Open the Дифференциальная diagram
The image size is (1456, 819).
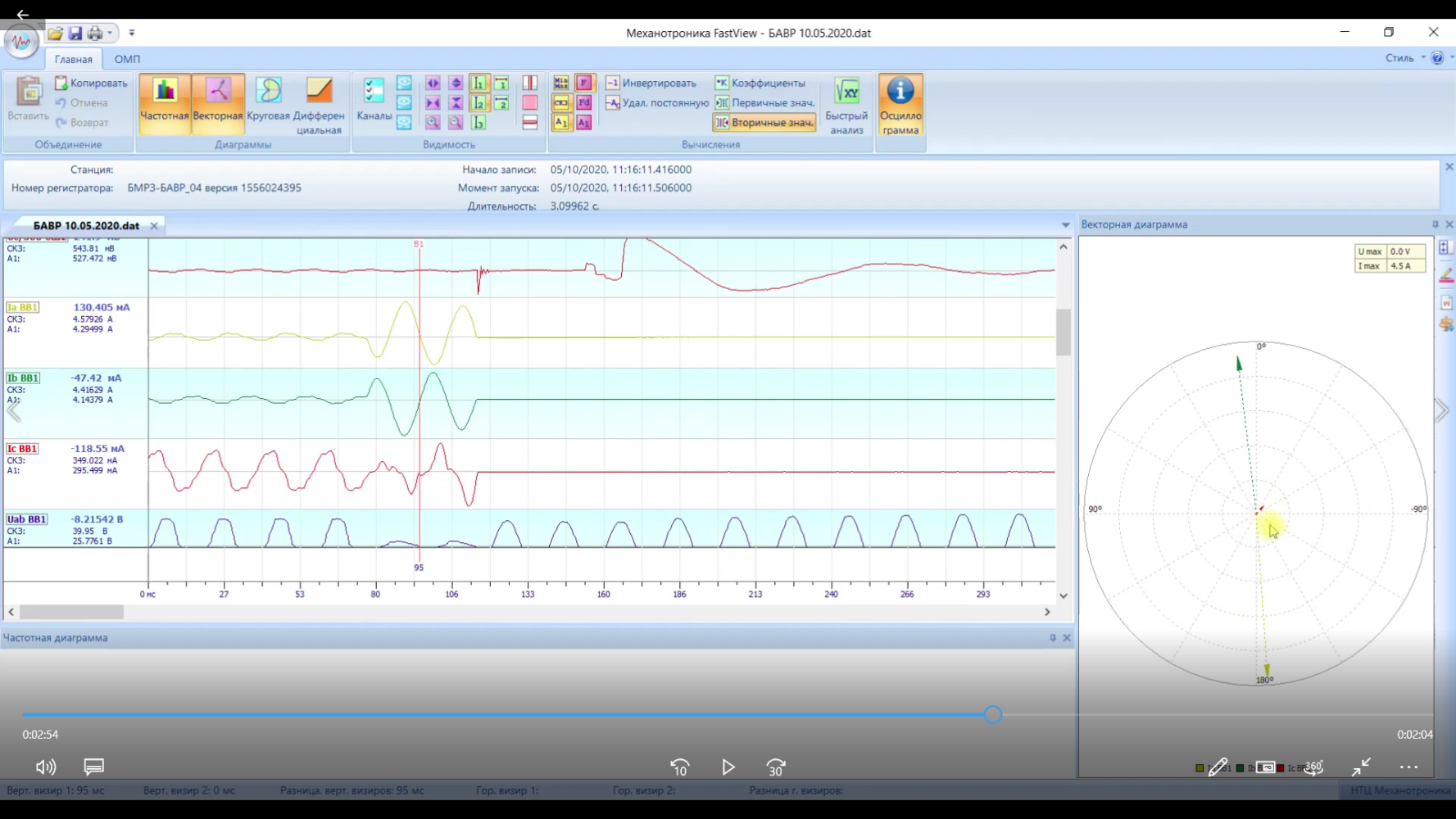click(319, 106)
